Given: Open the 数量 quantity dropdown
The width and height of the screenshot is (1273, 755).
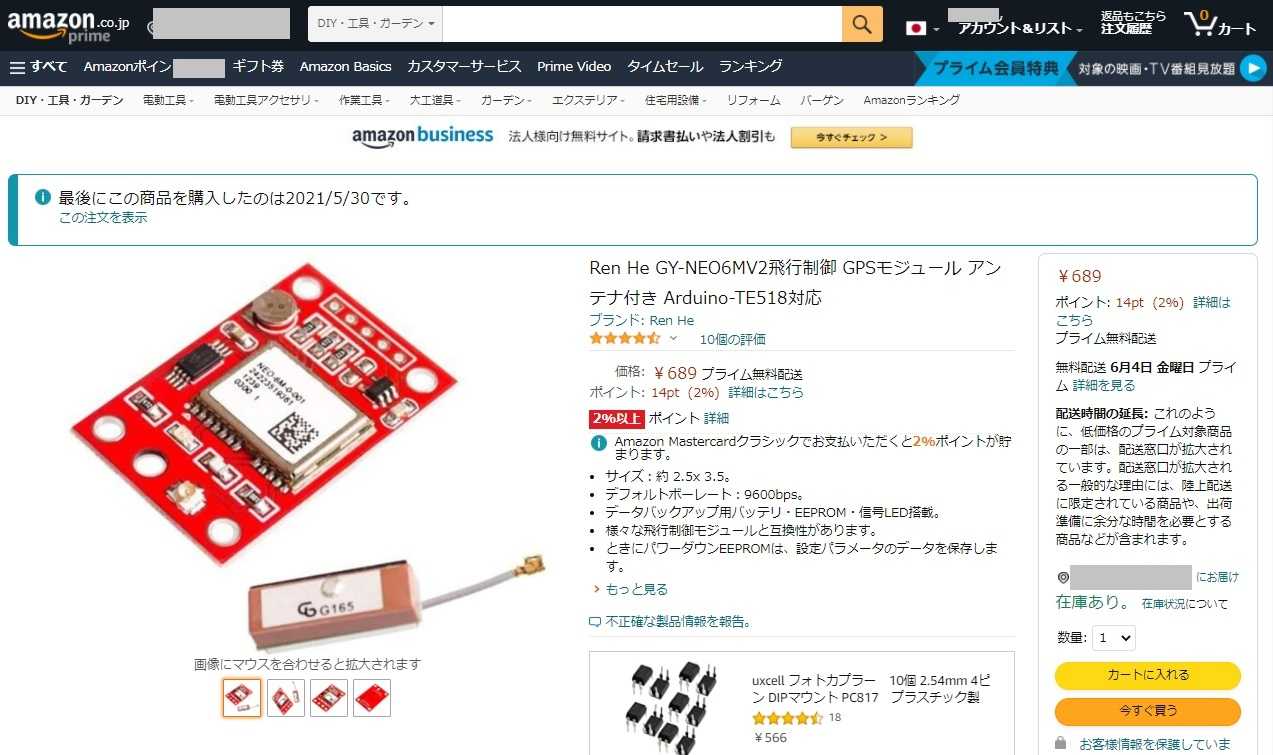Looking at the screenshot, I should (x=1114, y=637).
